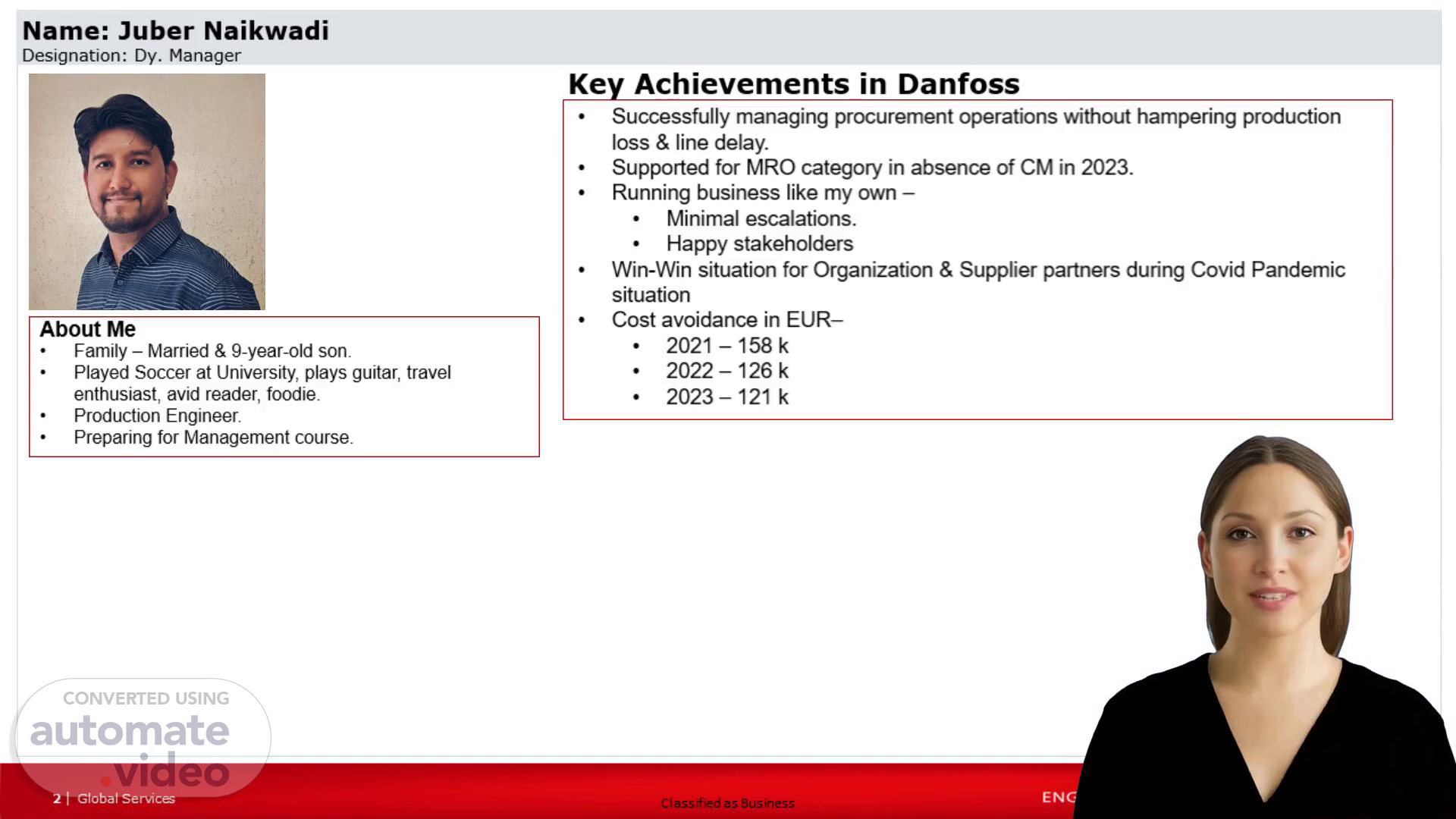Screen dimensions: 1456x819
Task: Click the 'Happy stakeholders' sub-bullet
Action: tap(759, 243)
